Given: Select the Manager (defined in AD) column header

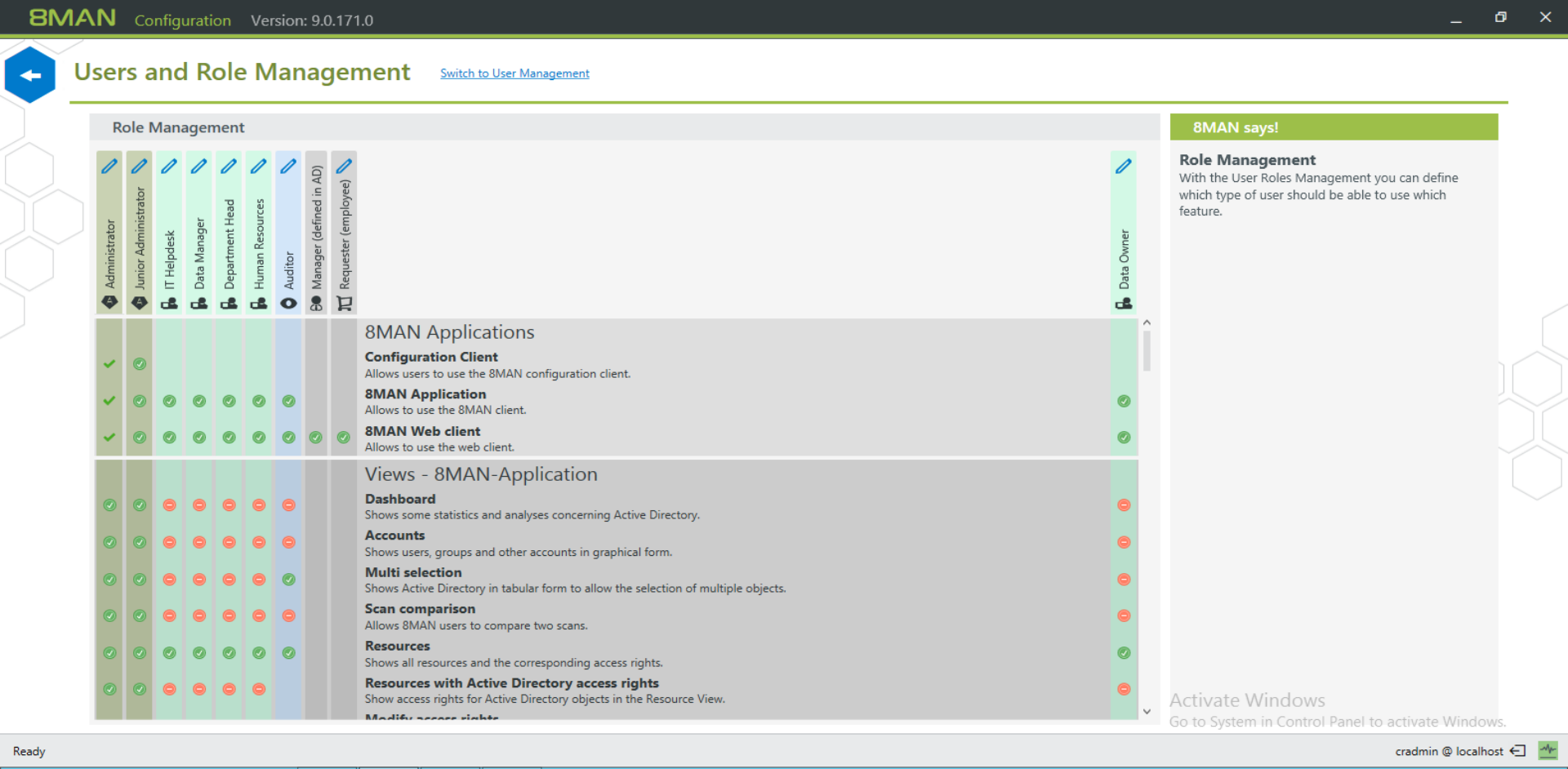Looking at the screenshot, I should (x=316, y=233).
